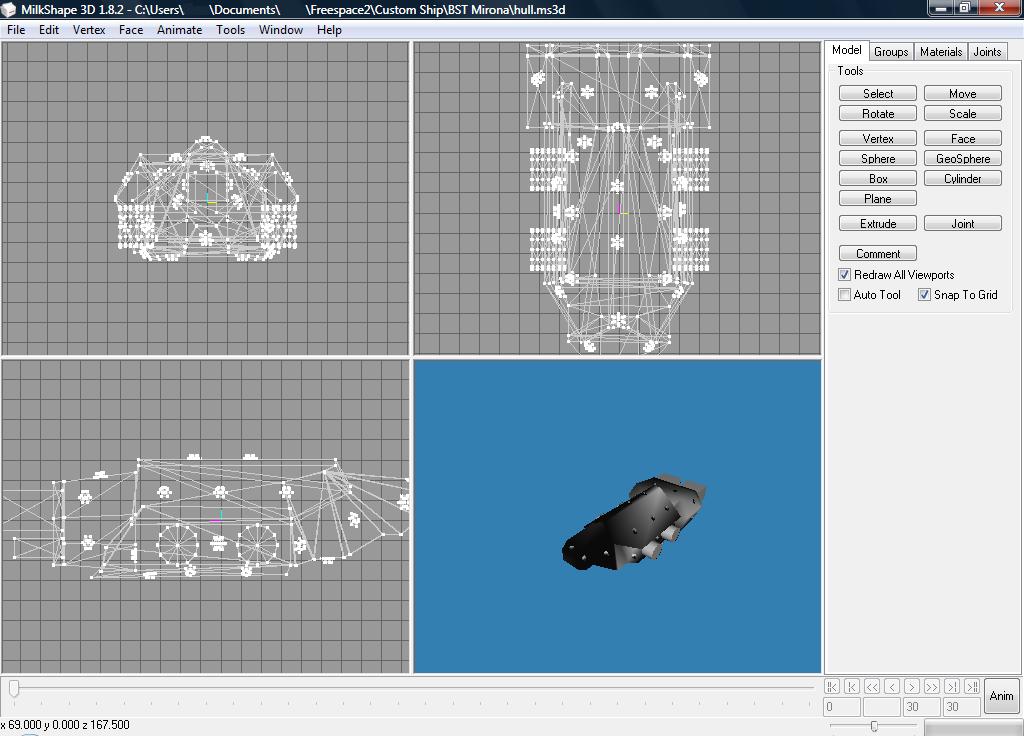1024x736 pixels.
Task: Click the MilkShape 3D title bar icon
Action: (8, 9)
